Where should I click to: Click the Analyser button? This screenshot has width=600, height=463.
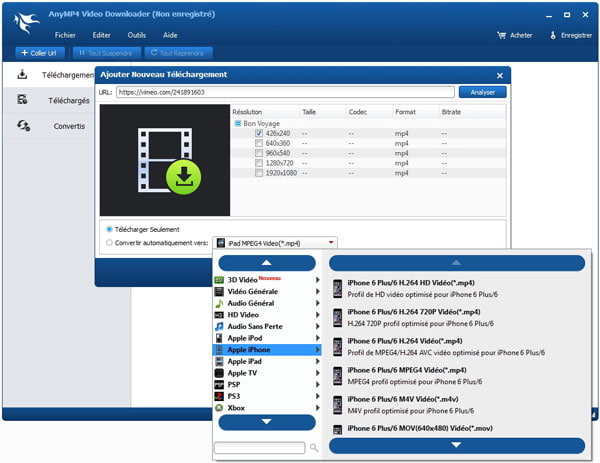483,92
